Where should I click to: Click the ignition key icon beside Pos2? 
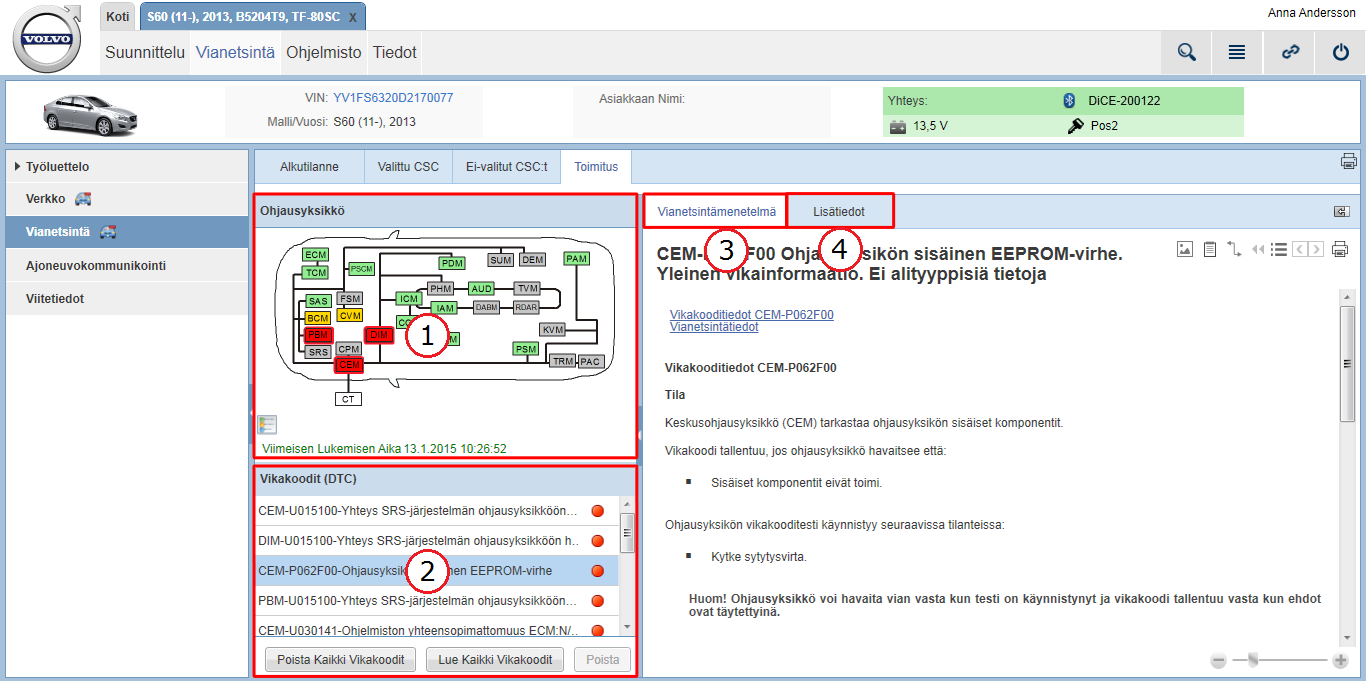tap(1076, 126)
